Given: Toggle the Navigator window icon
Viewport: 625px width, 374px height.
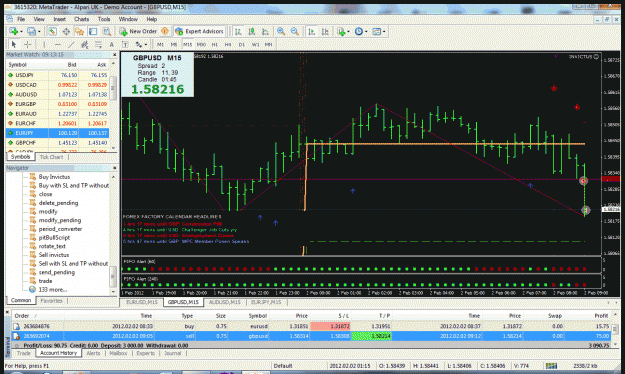Looking at the screenshot, I should pyautogui.click(x=79, y=31).
